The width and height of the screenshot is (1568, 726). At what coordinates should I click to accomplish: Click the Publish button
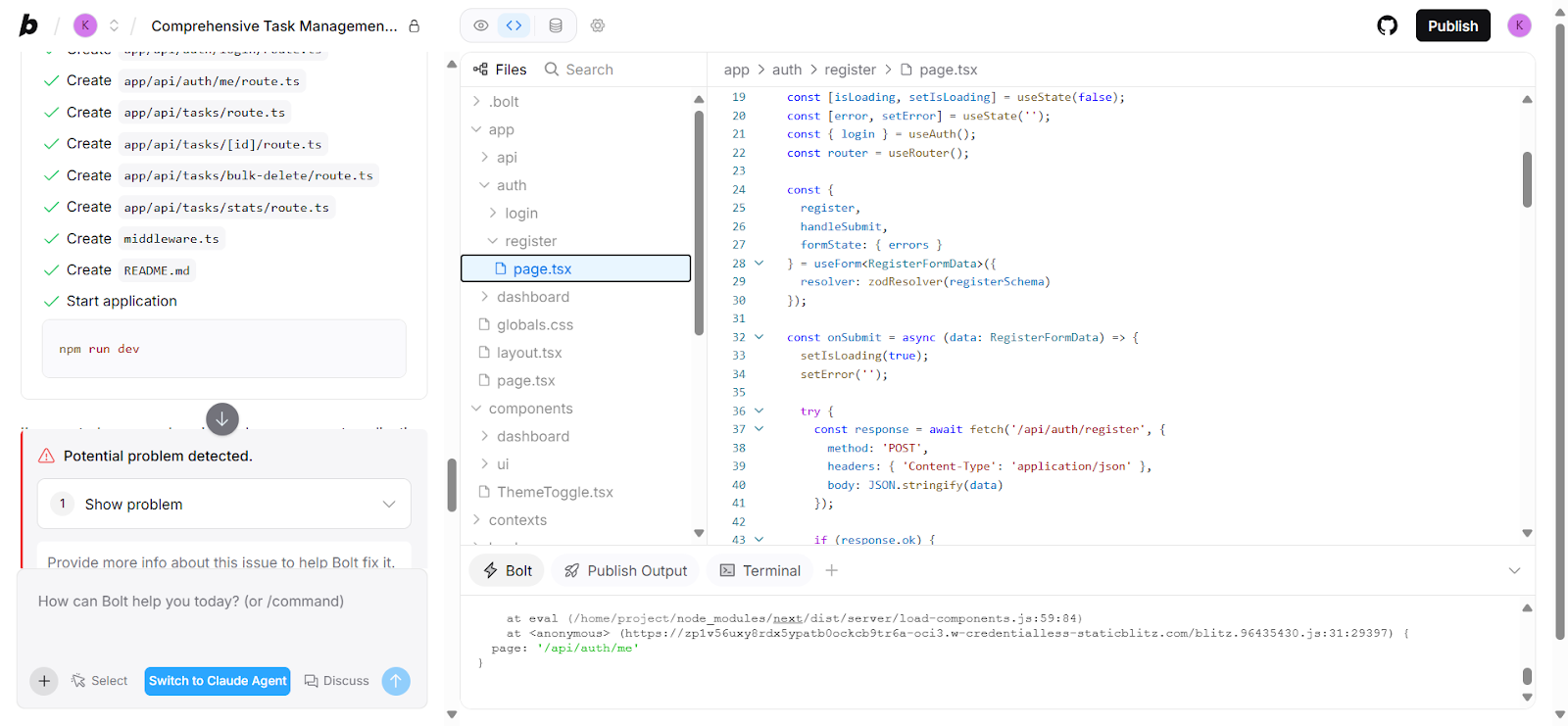1452,25
